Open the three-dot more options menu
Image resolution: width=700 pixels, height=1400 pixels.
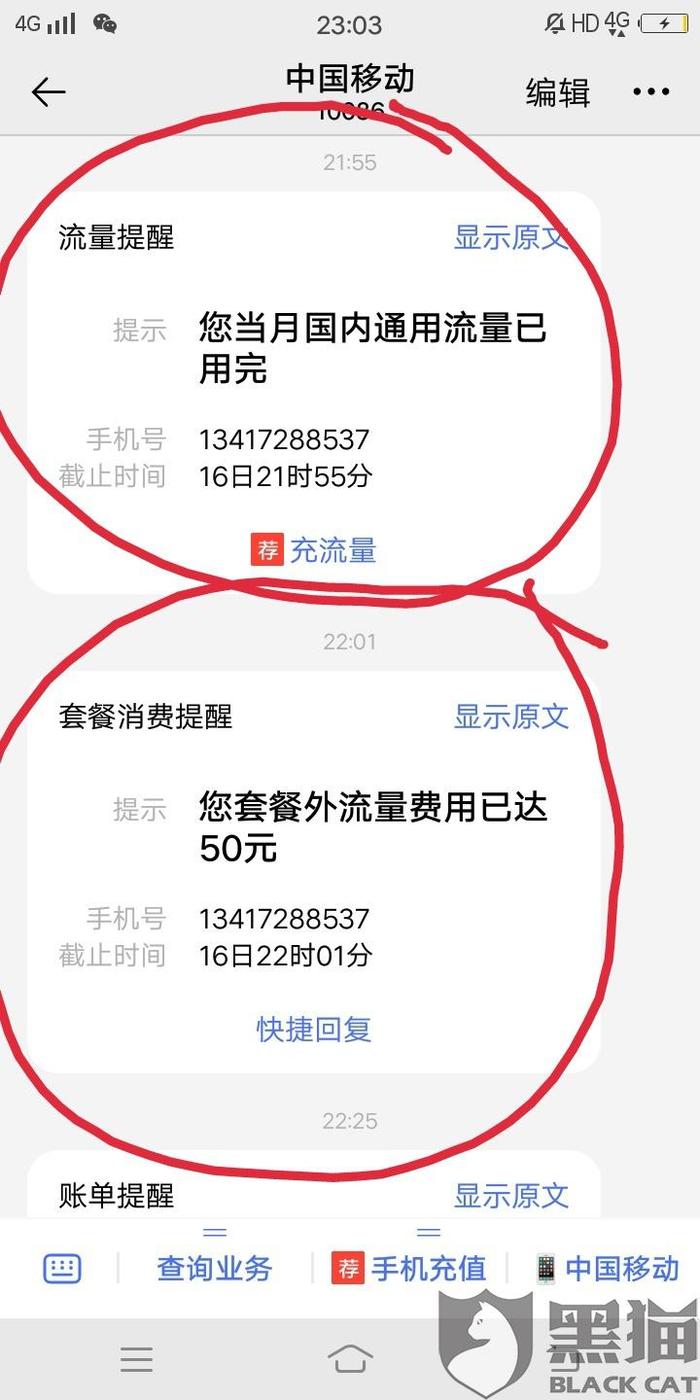pyautogui.click(x=651, y=92)
